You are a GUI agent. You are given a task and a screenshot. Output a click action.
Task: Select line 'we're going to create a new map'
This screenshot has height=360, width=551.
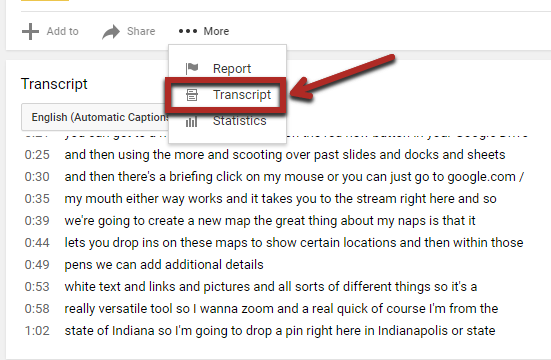coord(270,221)
